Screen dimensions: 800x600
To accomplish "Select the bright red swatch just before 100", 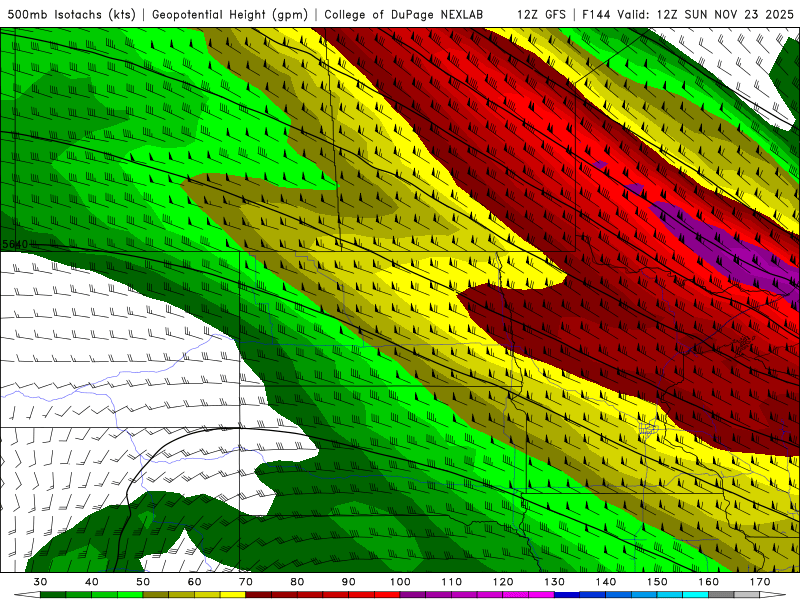I will [387, 594].
